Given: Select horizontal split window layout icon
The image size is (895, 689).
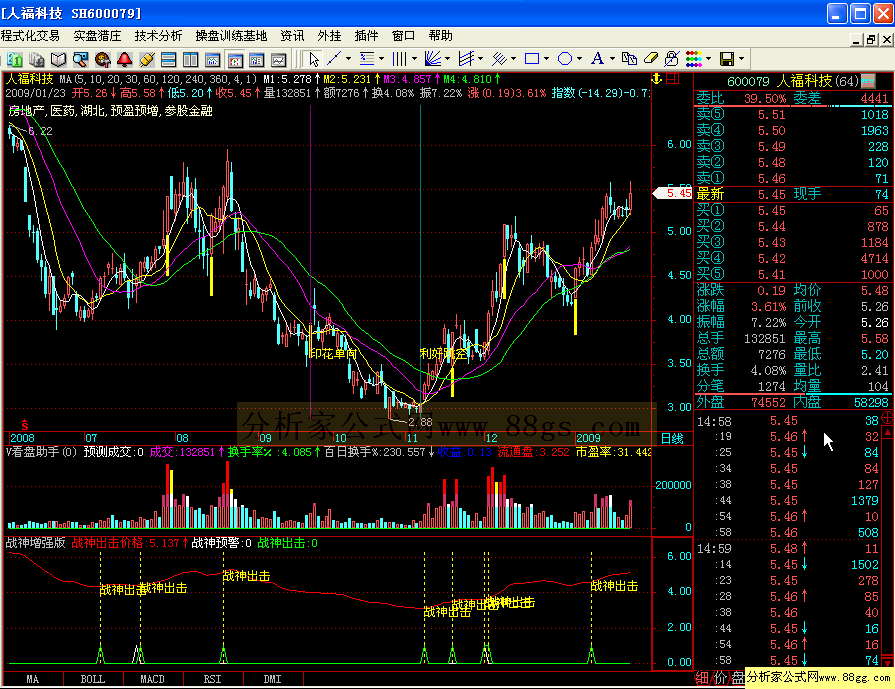Looking at the screenshot, I should (x=168, y=59).
